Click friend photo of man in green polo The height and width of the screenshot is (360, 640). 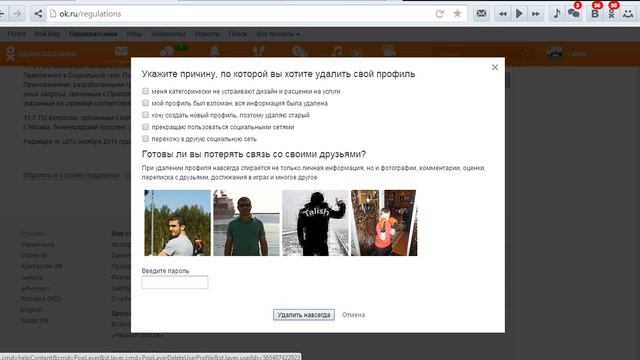tap(247, 223)
